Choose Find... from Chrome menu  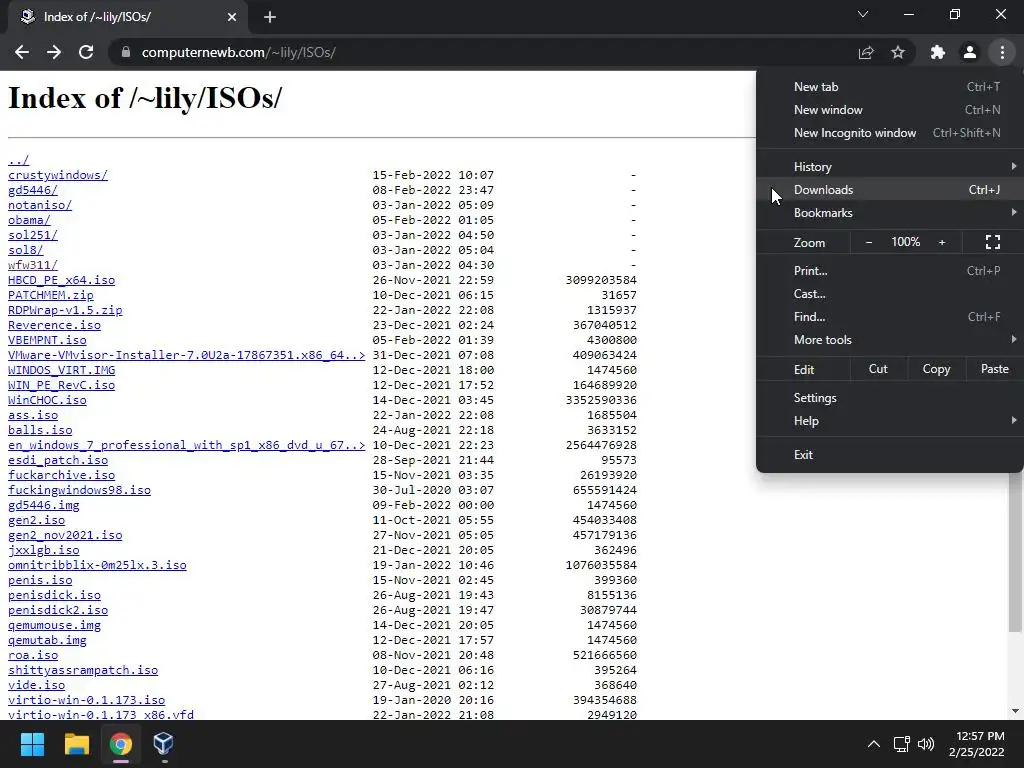(889, 317)
